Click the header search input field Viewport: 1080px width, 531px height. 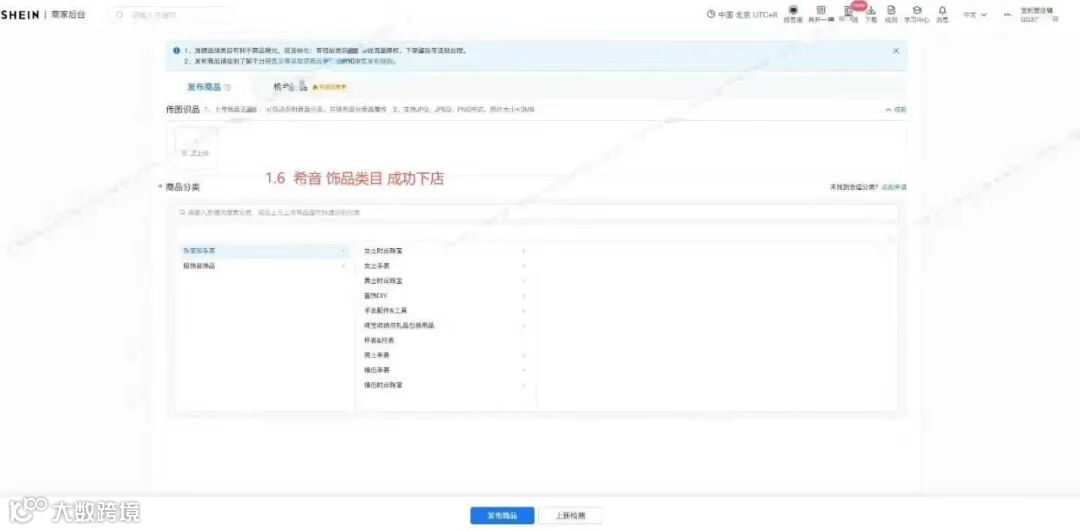pos(171,14)
